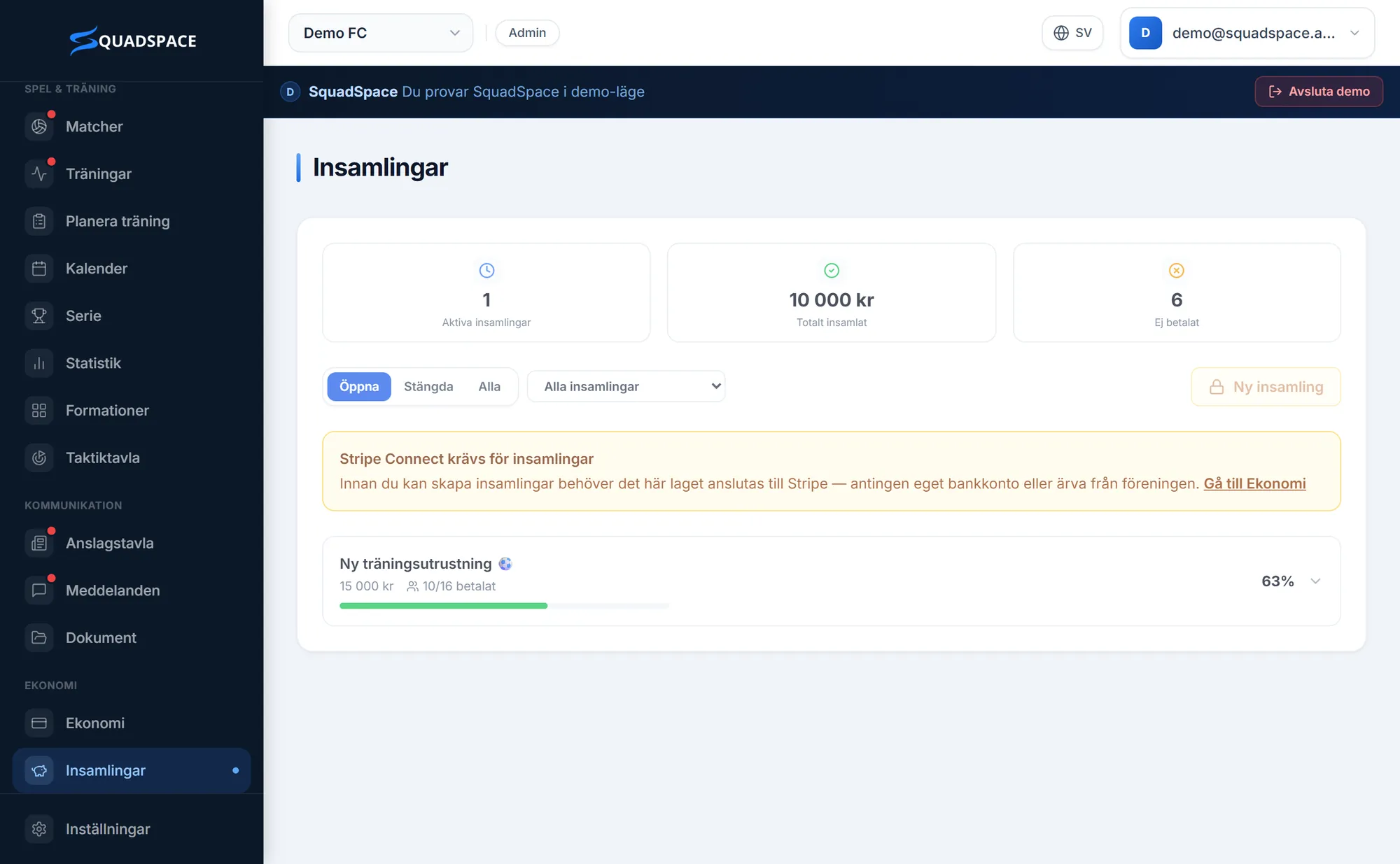Click the Statistik bar chart icon
Screen dimensions: 1400x864
click(x=39, y=363)
